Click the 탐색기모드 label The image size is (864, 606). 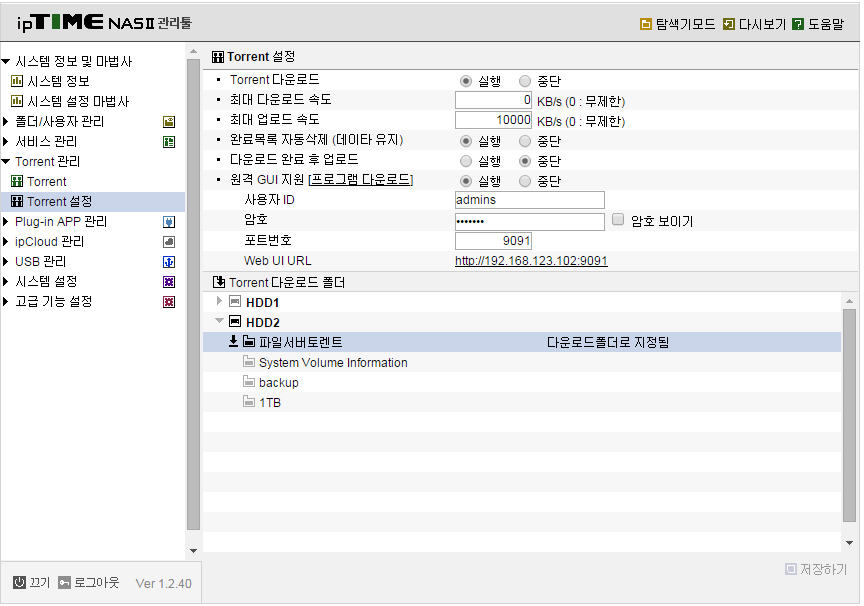[x=685, y=24]
